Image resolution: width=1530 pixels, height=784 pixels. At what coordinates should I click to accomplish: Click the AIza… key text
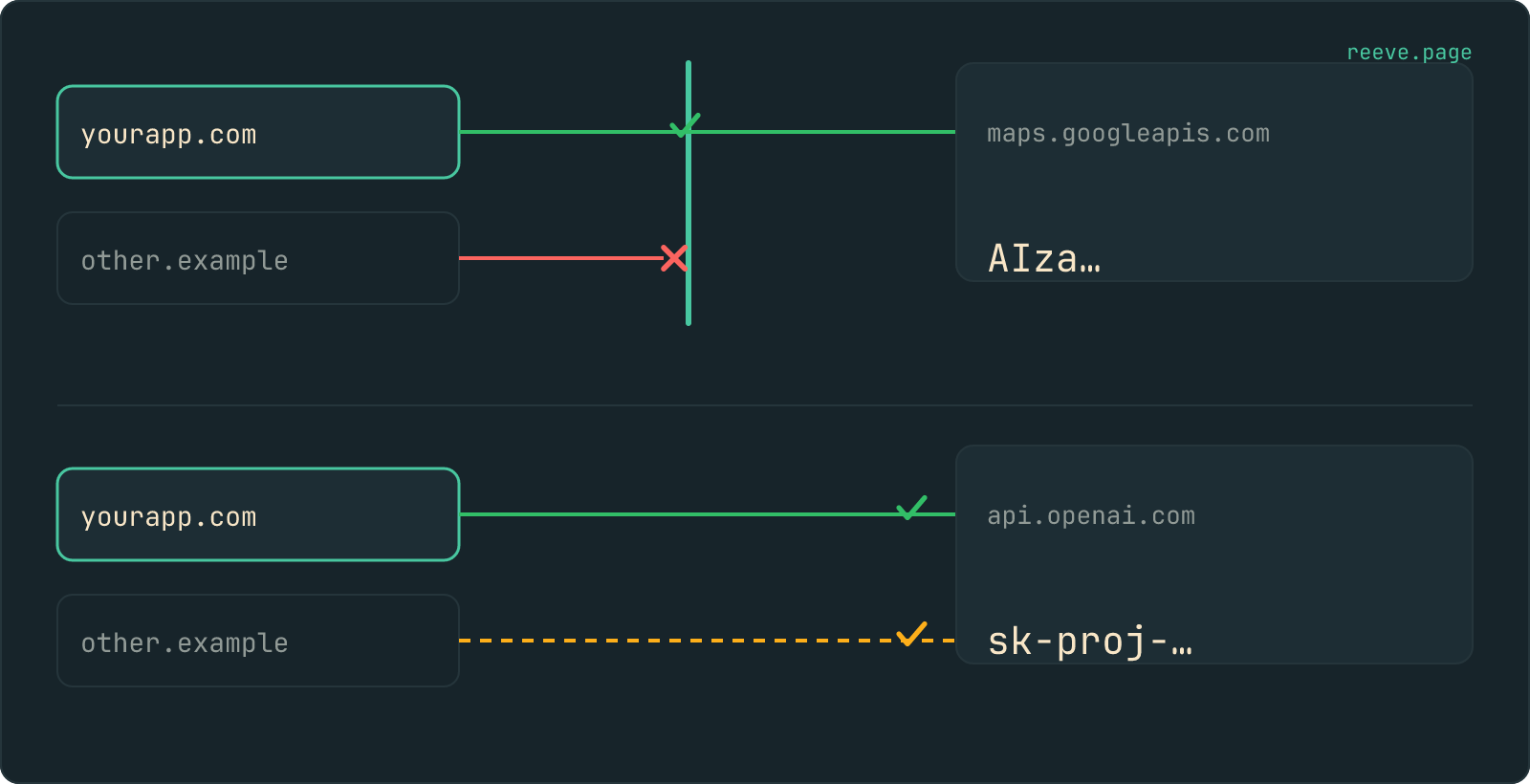click(1044, 258)
